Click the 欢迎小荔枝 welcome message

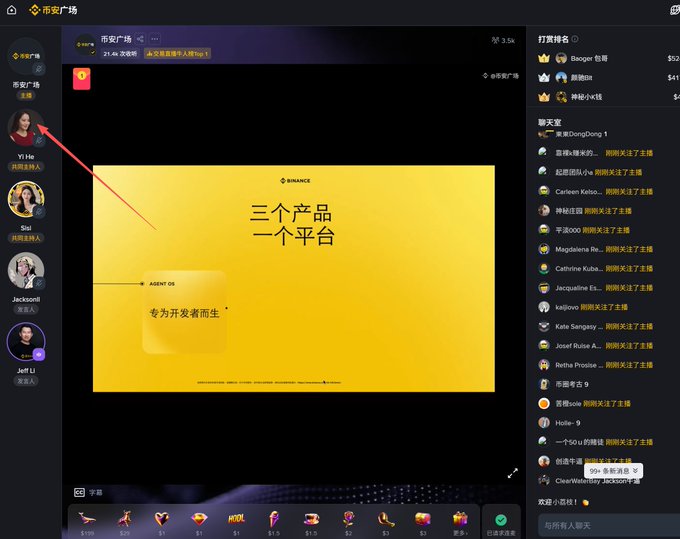pos(563,502)
